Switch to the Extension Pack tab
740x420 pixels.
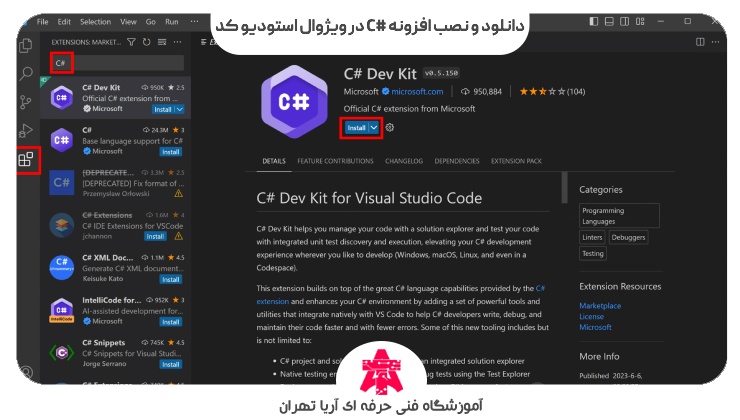(516, 161)
